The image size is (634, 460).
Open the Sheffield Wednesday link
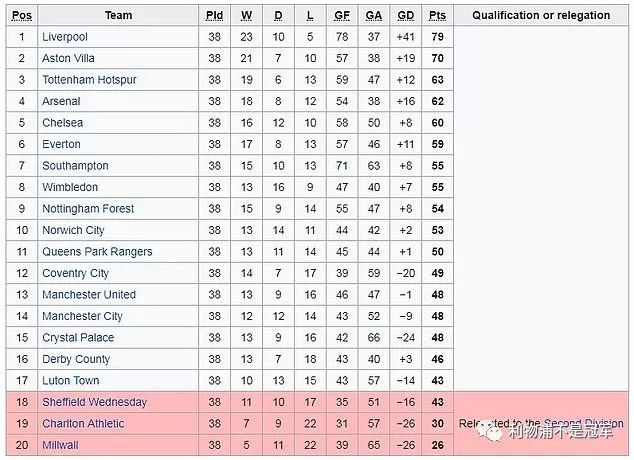(x=94, y=402)
